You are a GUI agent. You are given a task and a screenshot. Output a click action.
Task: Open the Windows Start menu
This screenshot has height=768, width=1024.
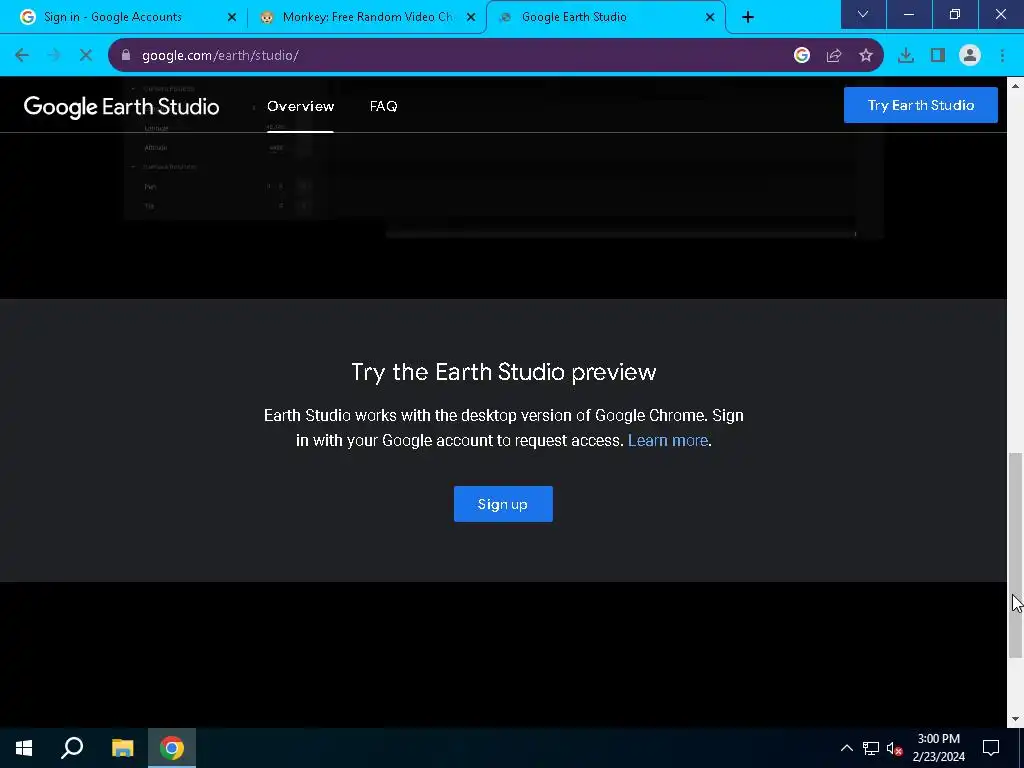click(x=24, y=748)
